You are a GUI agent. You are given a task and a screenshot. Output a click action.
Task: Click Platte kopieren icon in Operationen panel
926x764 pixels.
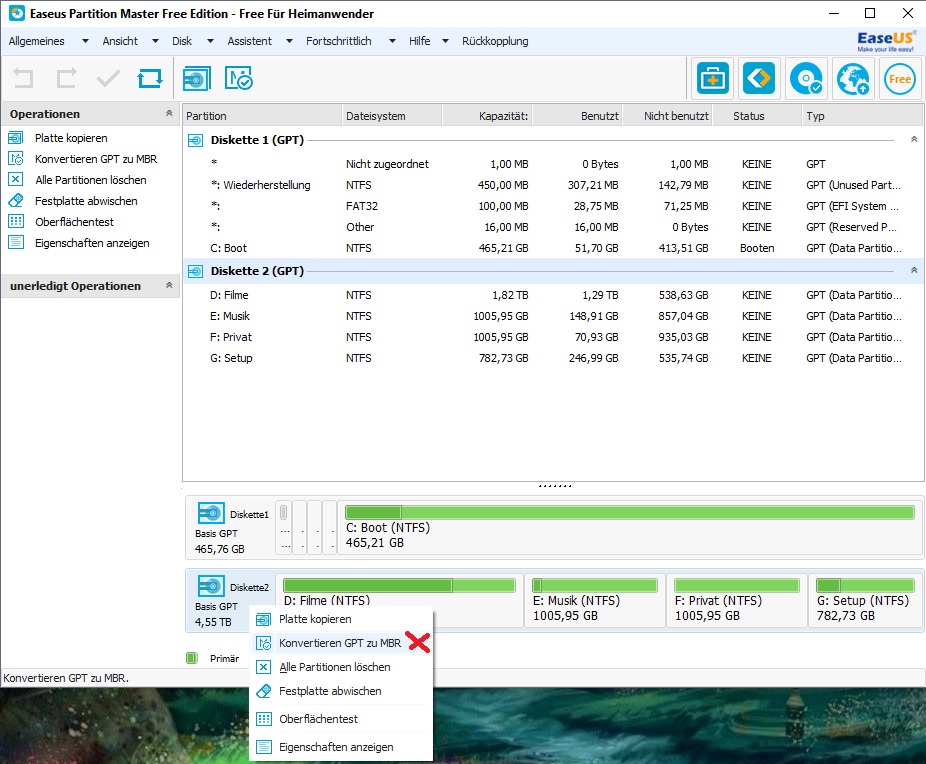[16, 138]
